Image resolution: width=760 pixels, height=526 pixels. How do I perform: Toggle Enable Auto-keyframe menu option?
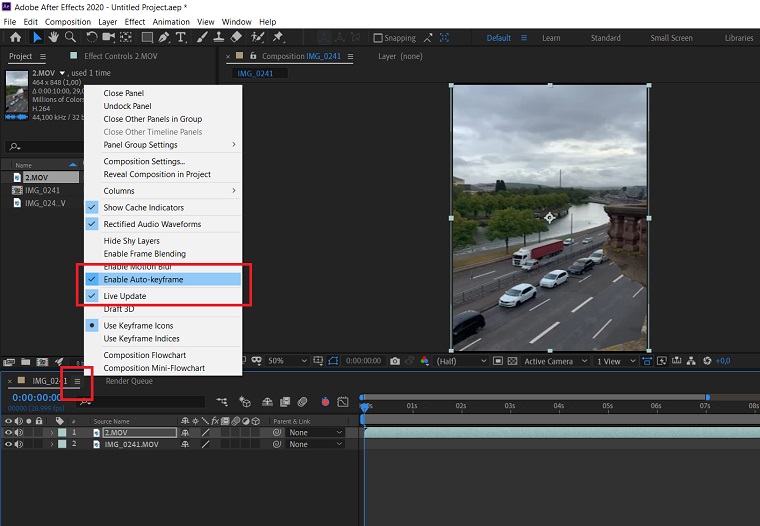coord(143,280)
